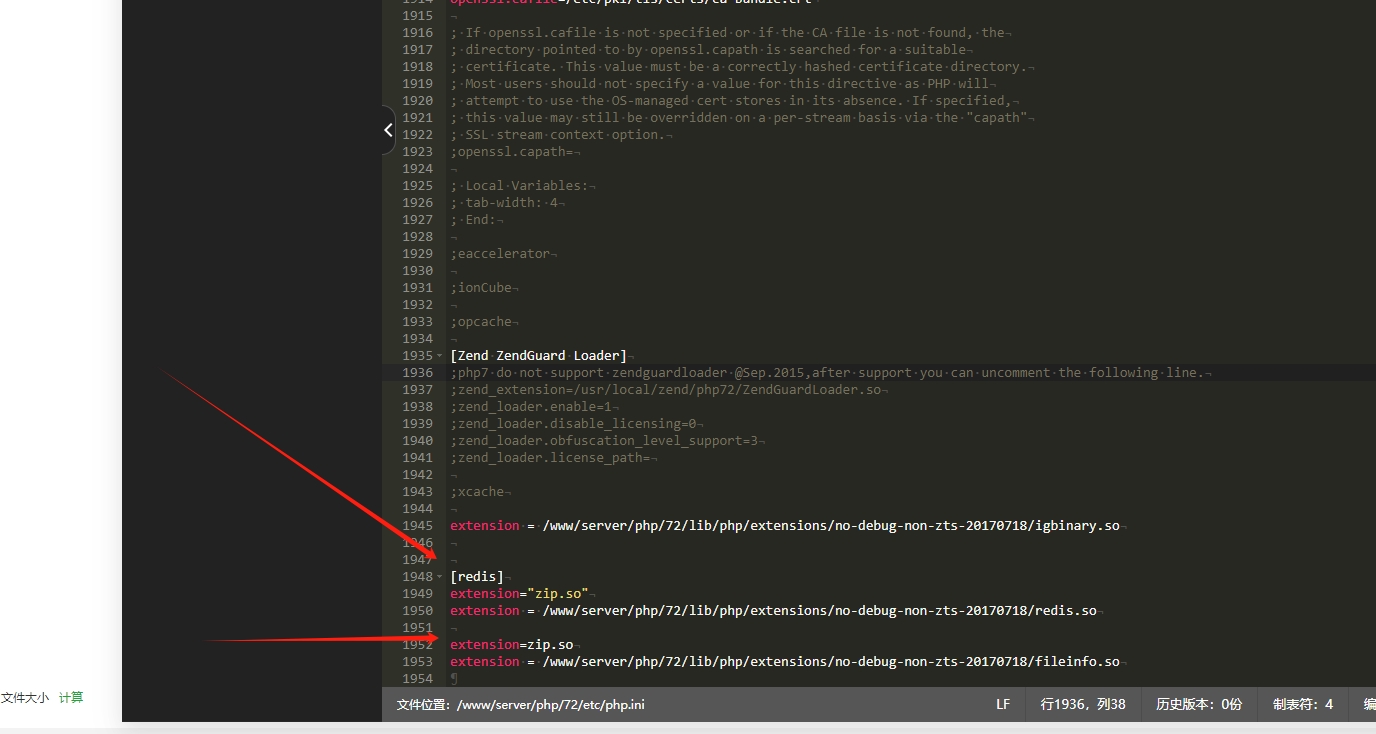Collapse the [redis] section fold arrow

point(440,576)
